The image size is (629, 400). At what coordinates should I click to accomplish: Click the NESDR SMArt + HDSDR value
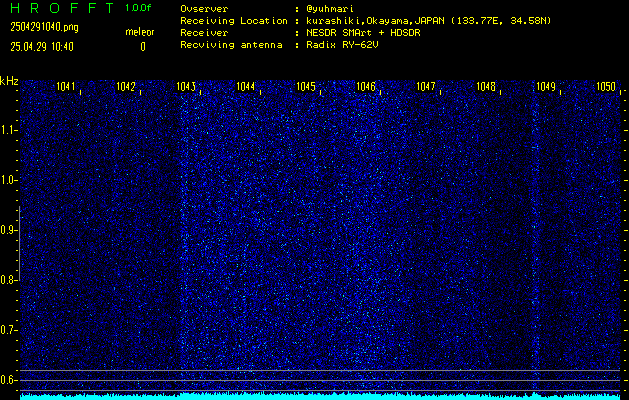pos(363,33)
